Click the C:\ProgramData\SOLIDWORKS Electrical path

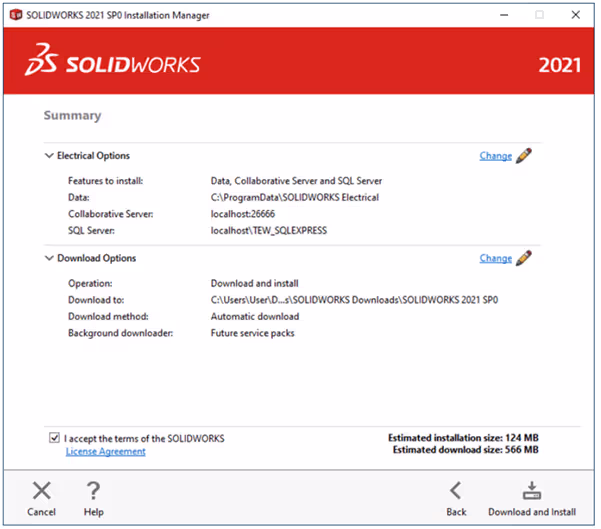click(295, 197)
